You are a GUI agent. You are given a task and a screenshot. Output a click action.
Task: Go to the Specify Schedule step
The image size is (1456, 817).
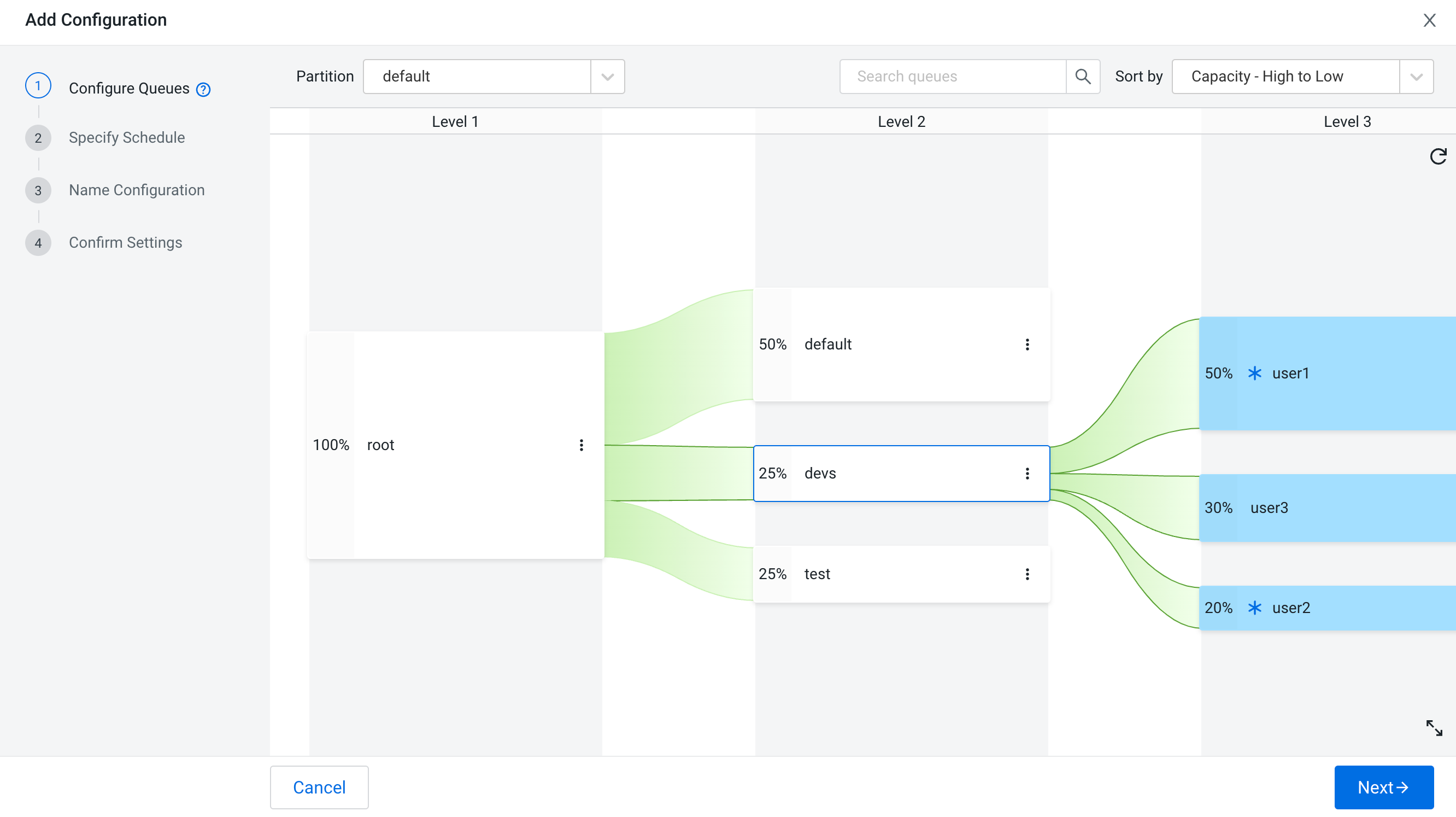127,137
